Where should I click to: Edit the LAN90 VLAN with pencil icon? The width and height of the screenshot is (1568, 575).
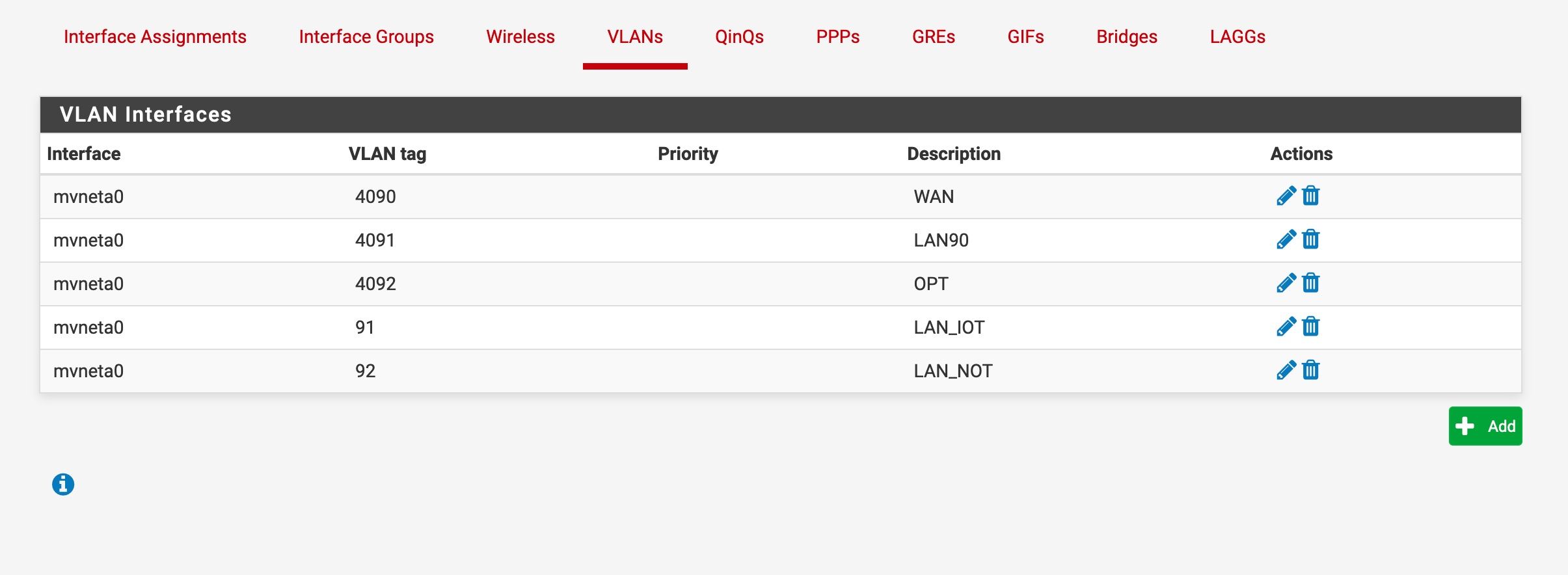pyautogui.click(x=1286, y=239)
